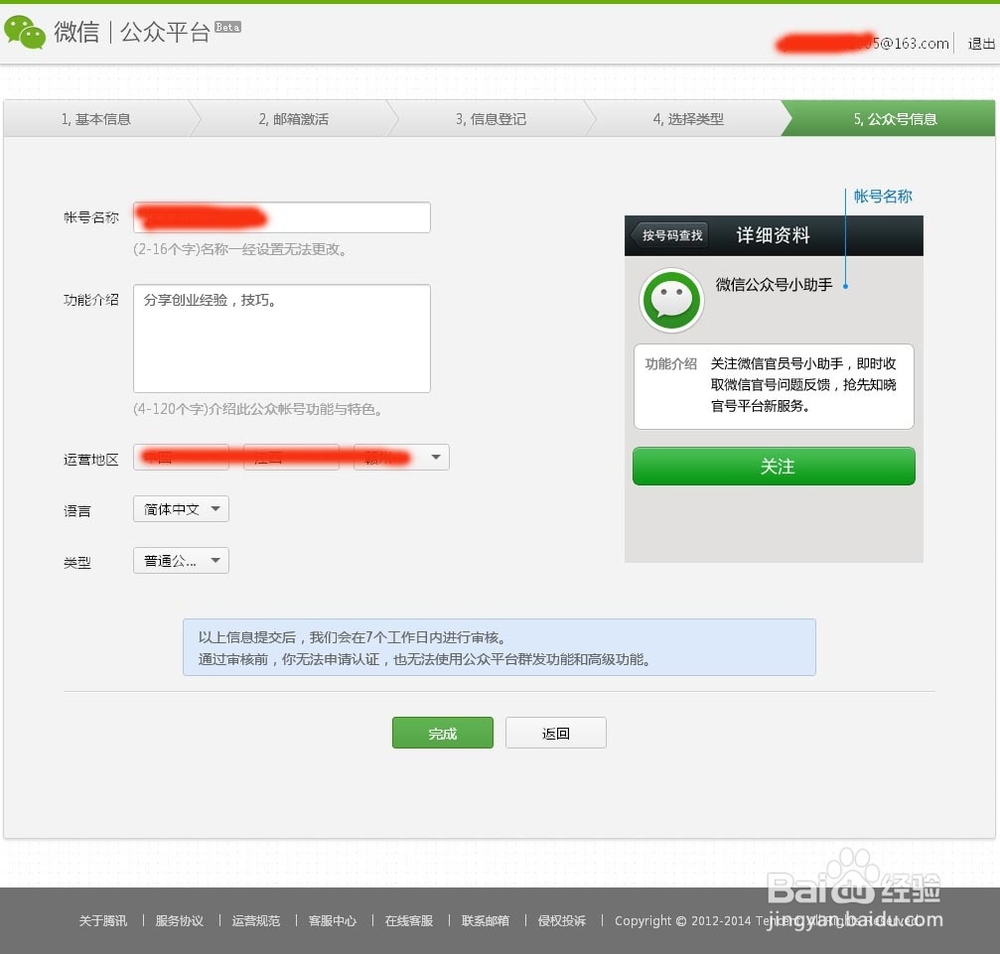Go to step 4, 选择类型

pos(688,119)
